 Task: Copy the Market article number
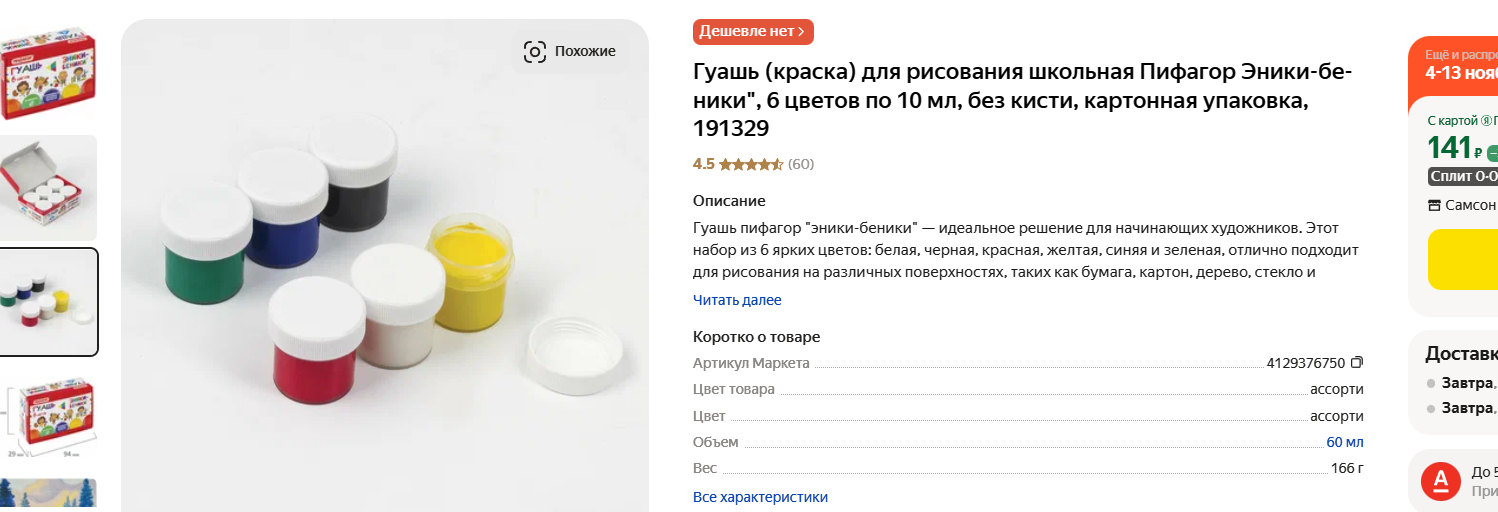click(1357, 363)
